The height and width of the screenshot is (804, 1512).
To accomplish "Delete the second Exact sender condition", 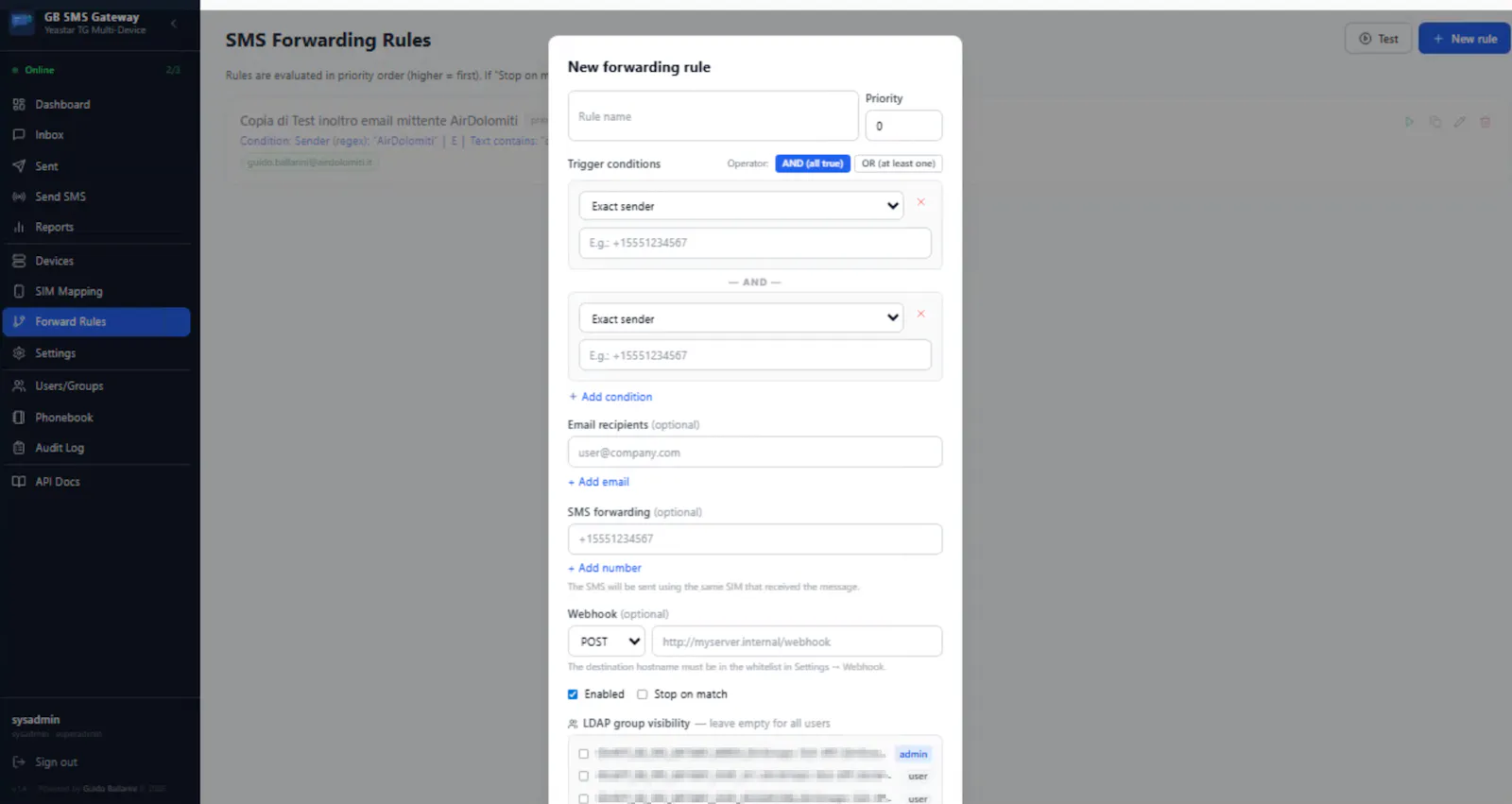I will (x=920, y=314).
